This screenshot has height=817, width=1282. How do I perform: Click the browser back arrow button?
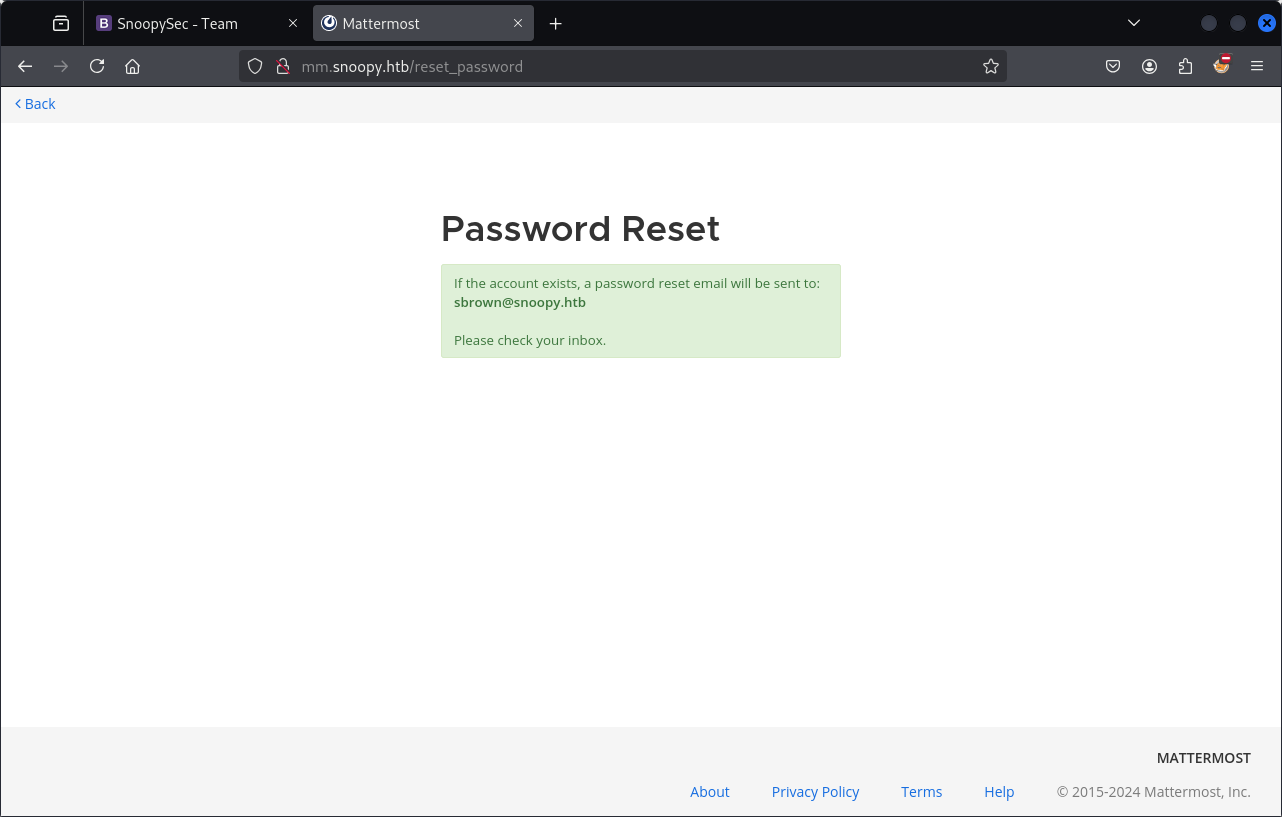click(25, 66)
